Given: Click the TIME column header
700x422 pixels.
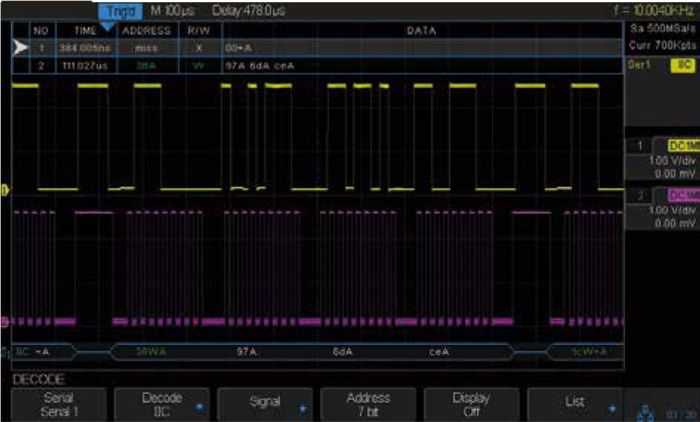Looking at the screenshot, I should (85, 31).
